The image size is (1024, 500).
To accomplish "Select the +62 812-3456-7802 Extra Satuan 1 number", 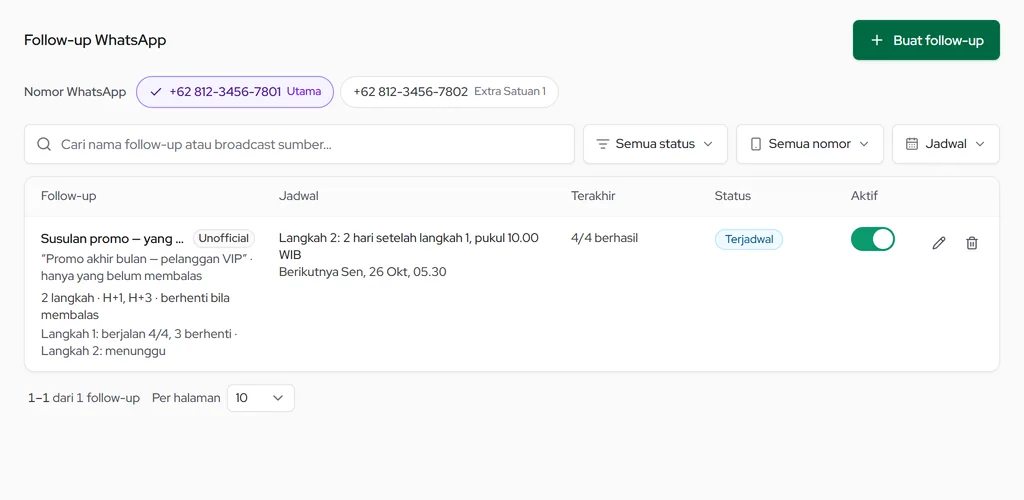I will click(x=449, y=92).
